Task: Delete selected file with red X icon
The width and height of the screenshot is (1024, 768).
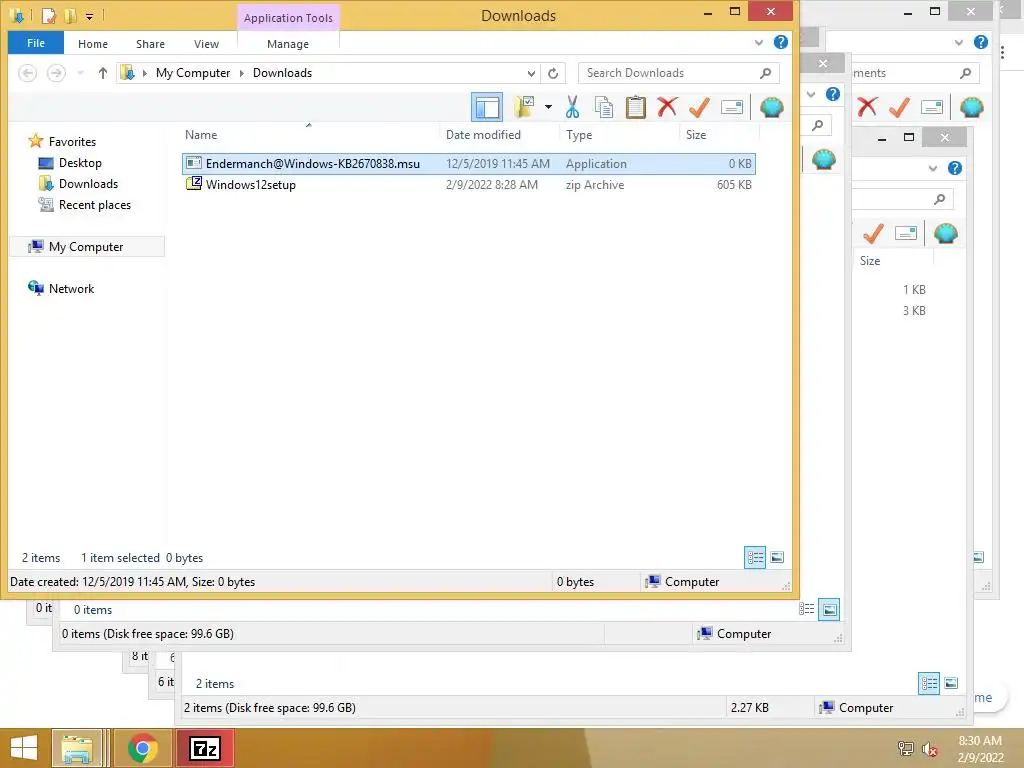Action: (667, 107)
